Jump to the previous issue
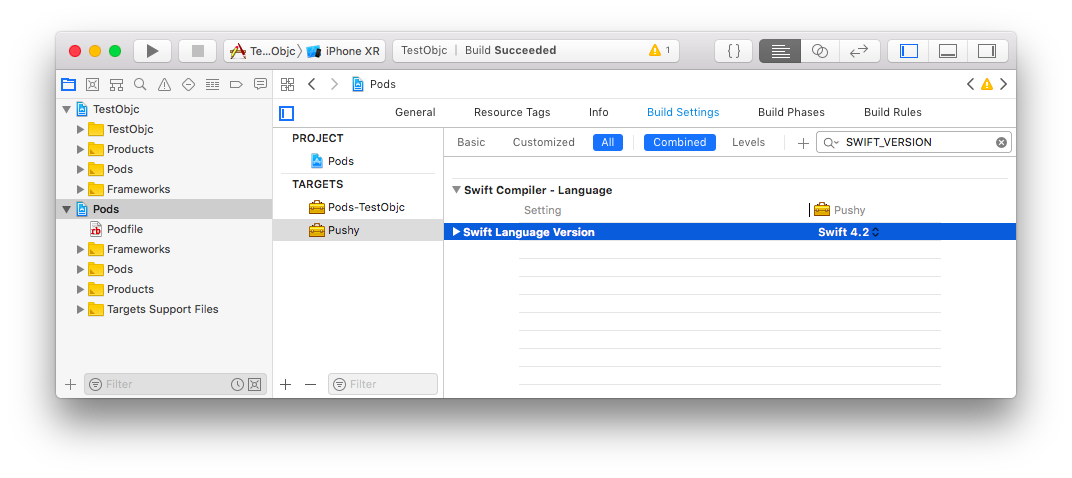The image size is (1072, 478). click(x=970, y=84)
